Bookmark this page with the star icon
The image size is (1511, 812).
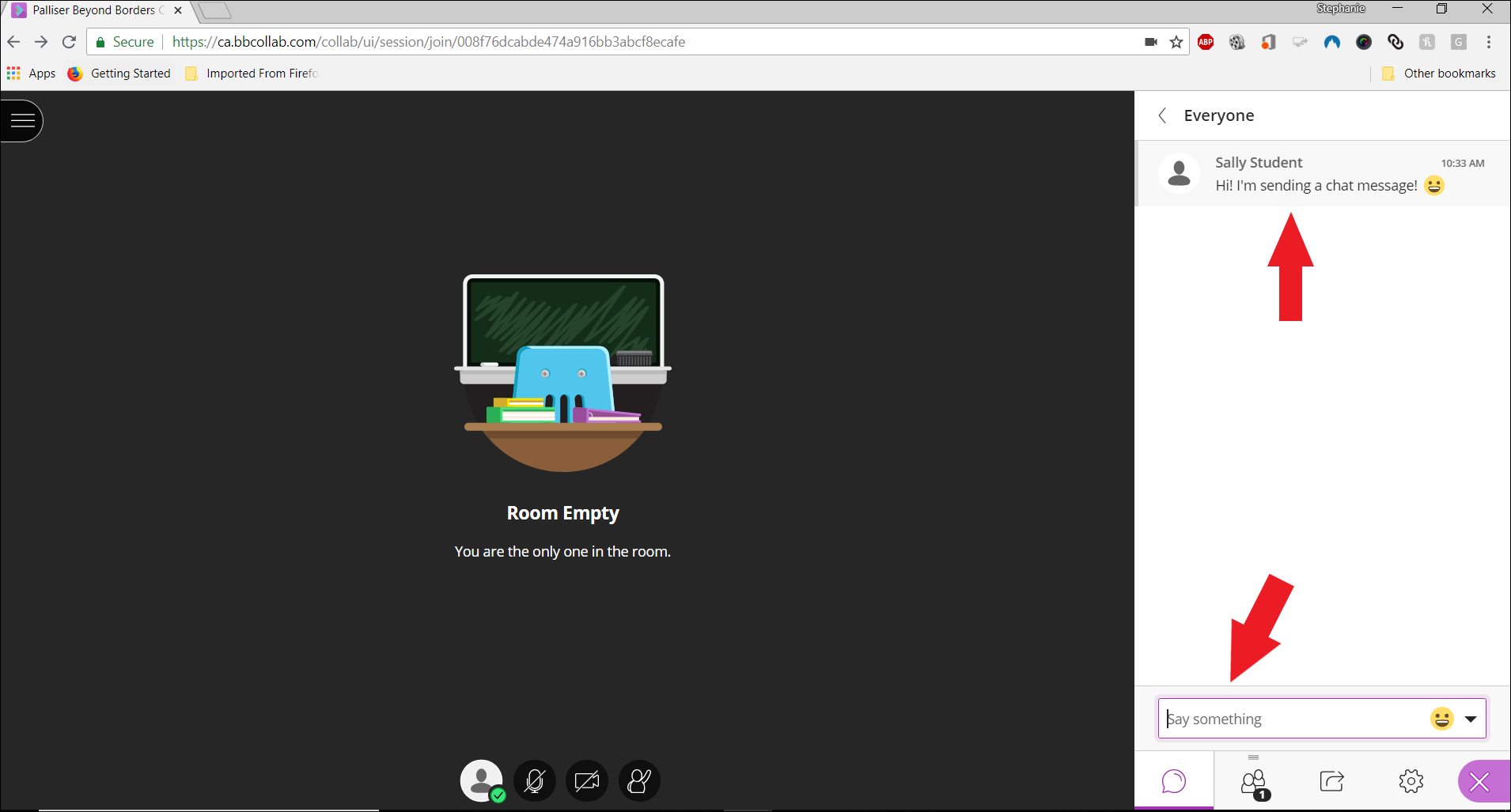[x=1176, y=42]
